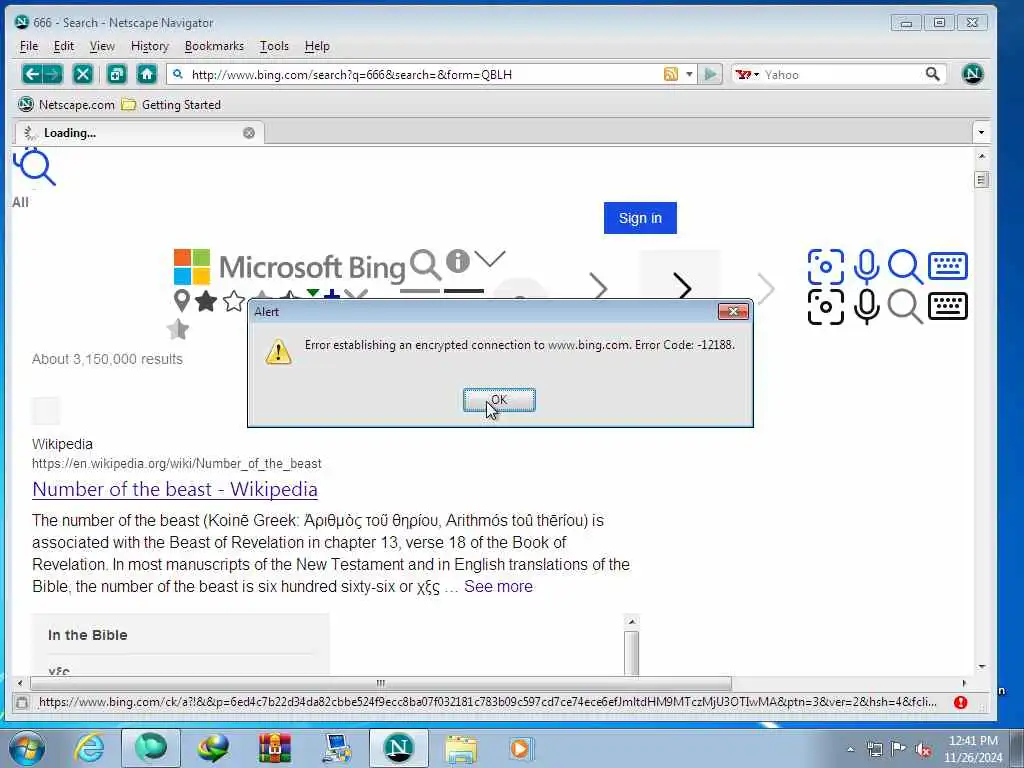Select the Loading... tab
This screenshot has width=1024, height=768.
[138, 133]
